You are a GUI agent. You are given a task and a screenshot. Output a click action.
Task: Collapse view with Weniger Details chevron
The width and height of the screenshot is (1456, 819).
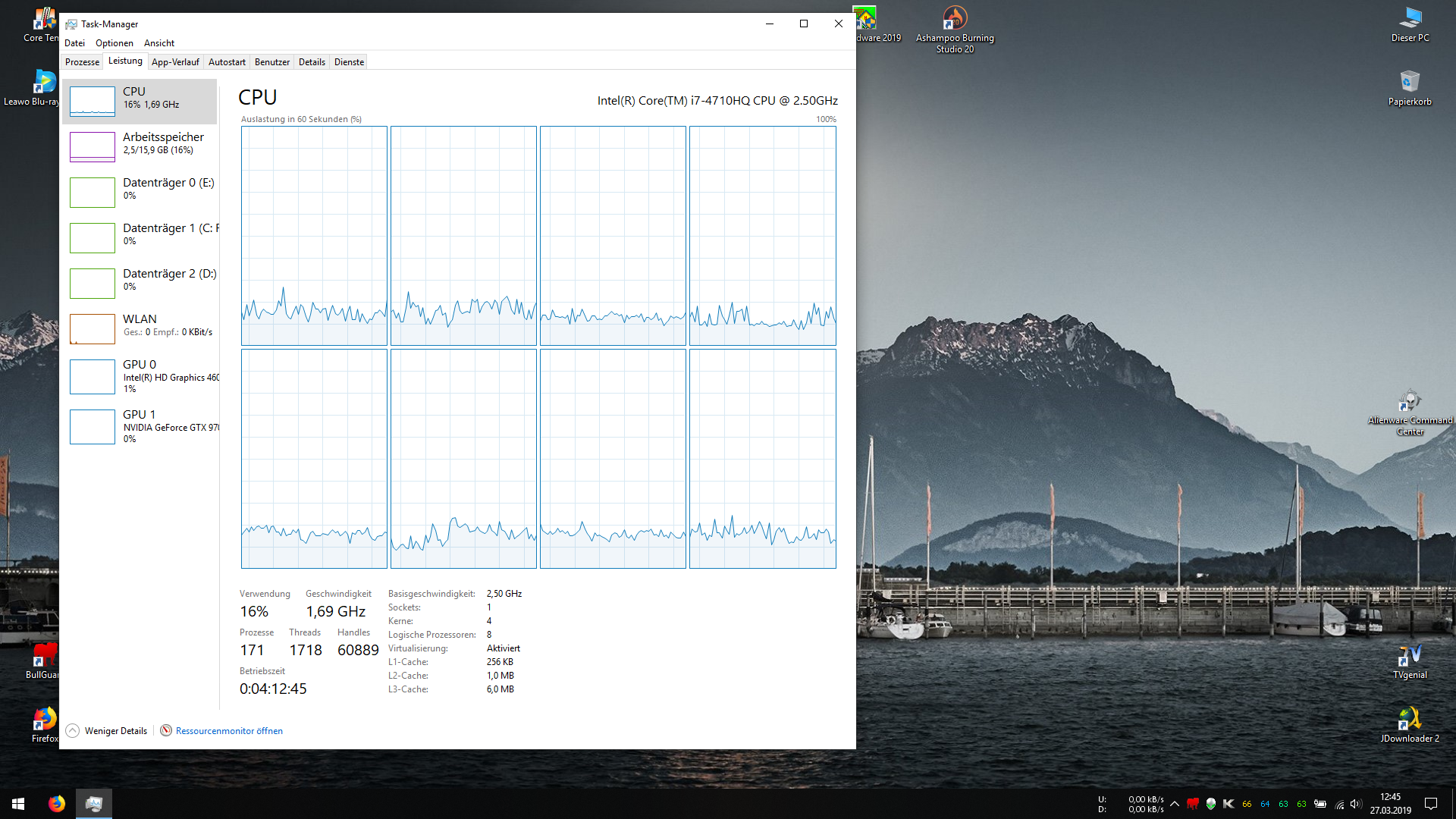pos(73,731)
